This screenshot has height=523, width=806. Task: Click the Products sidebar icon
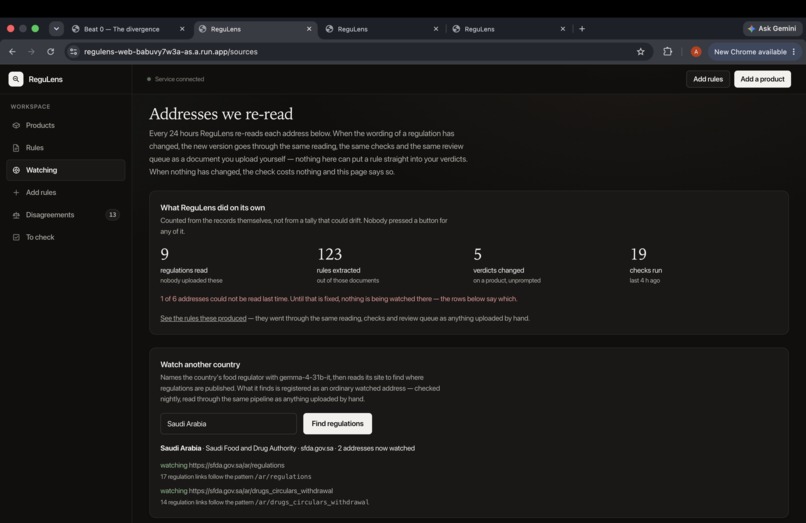coord(16,125)
